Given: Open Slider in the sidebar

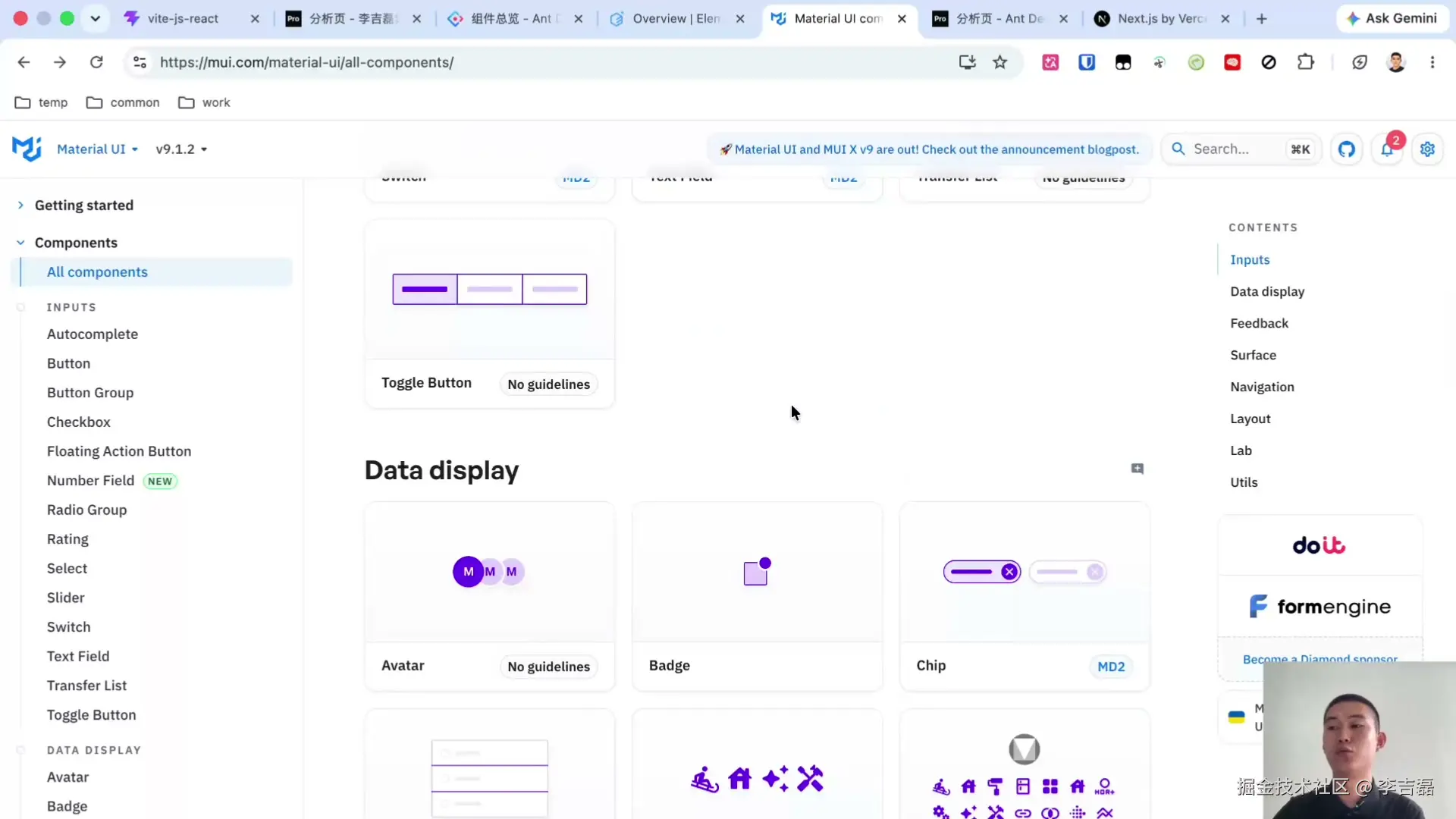Looking at the screenshot, I should pyautogui.click(x=65, y=598).
